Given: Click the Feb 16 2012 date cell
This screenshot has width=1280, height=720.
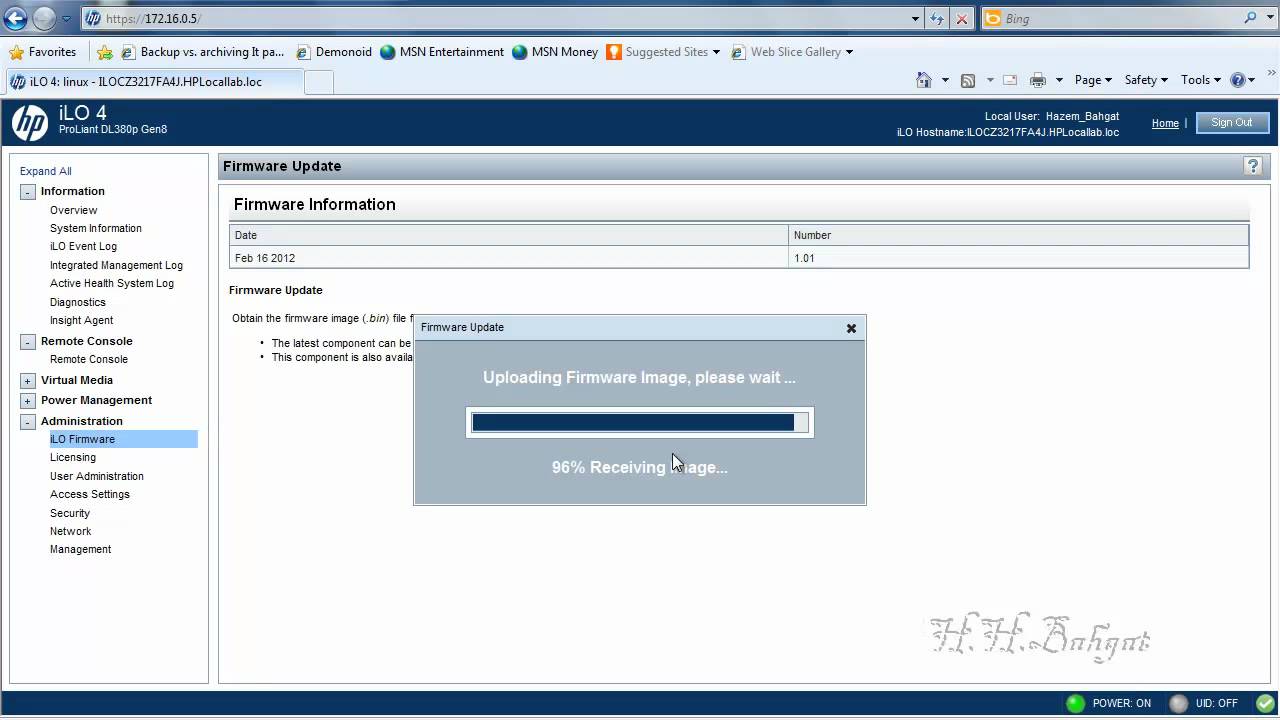Looking at the screenshot, I should click(509, 258).
